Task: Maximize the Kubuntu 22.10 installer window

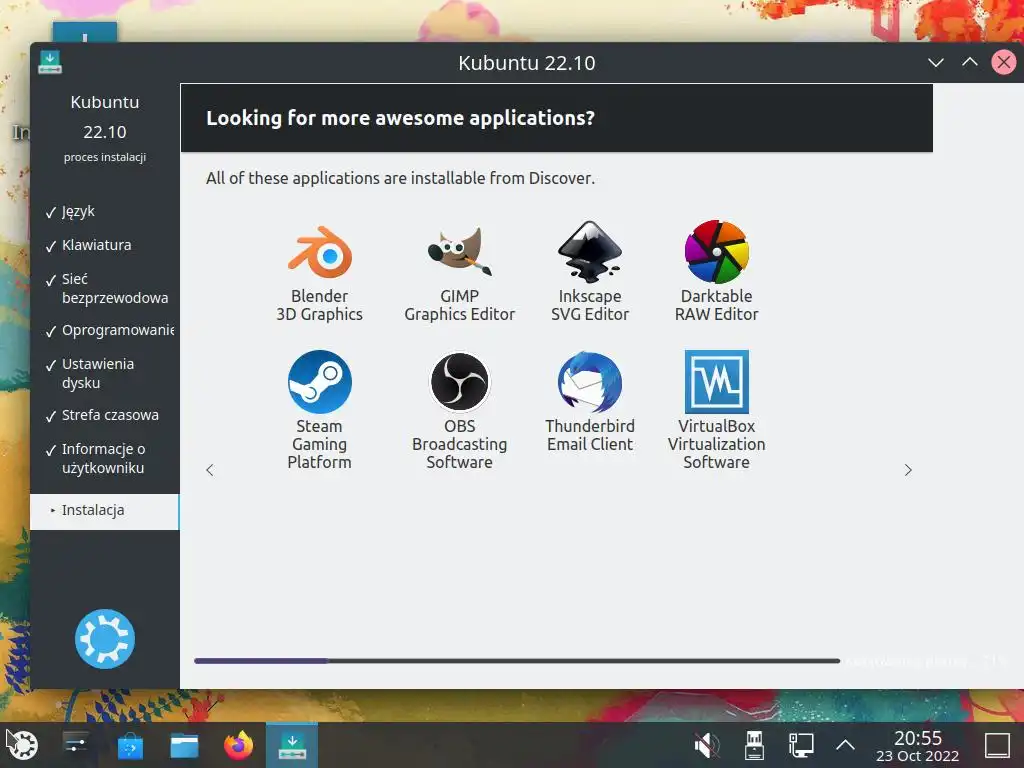Action: pos(970,63)
